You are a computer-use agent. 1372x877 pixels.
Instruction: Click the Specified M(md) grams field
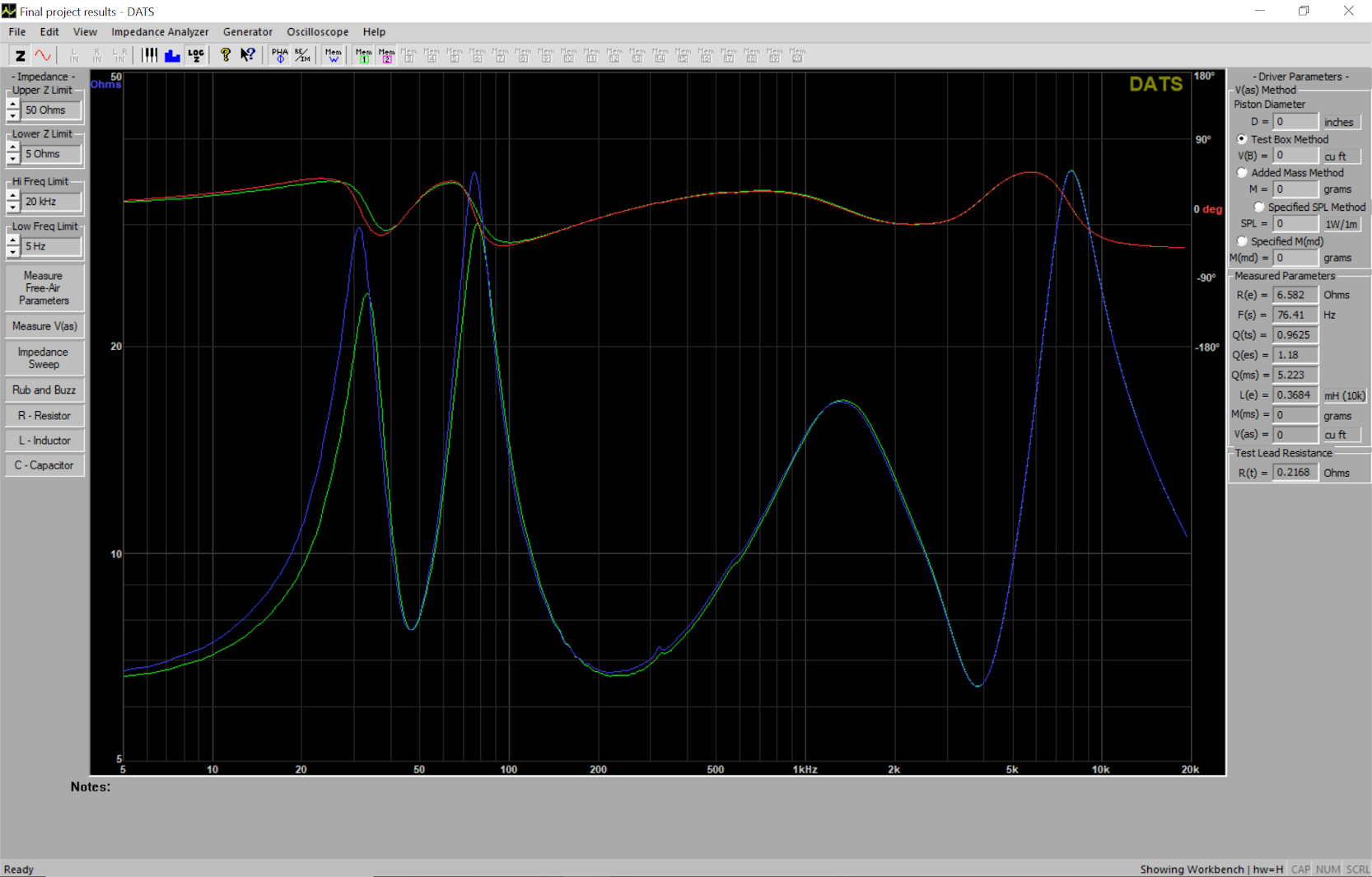(1295, 258)
